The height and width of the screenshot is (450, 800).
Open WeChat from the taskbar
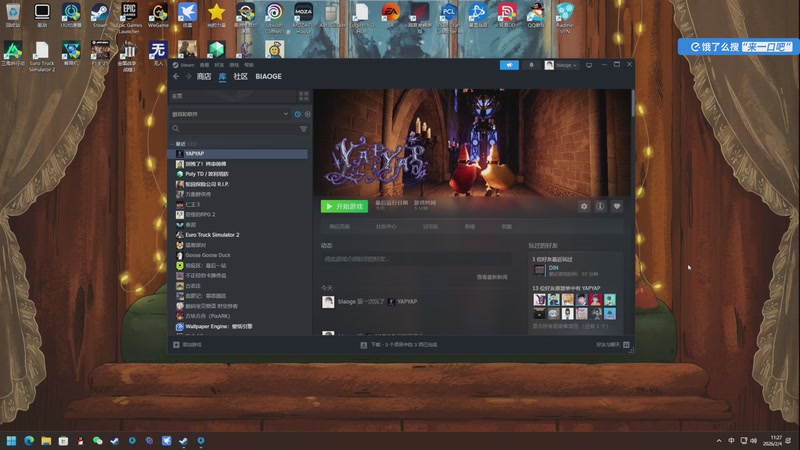point(98,441)
